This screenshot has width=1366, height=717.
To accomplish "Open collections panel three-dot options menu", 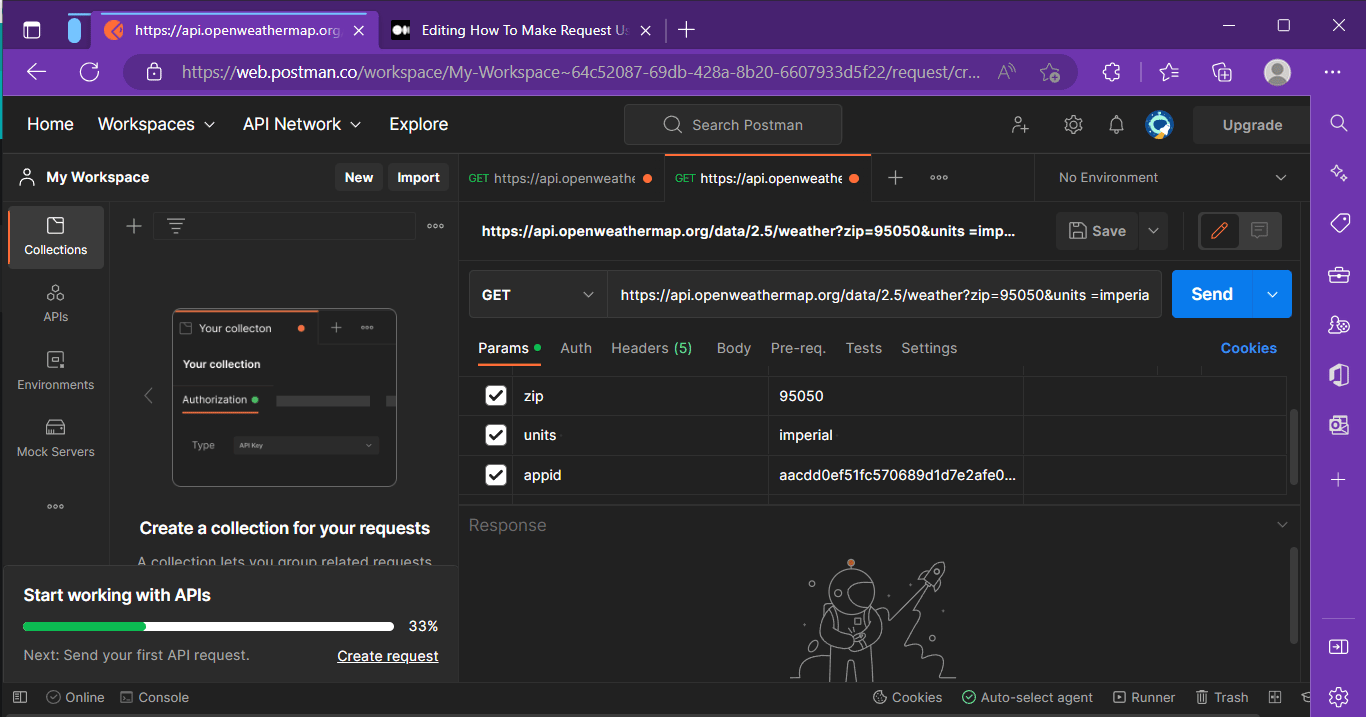I will tap(435, 226).
